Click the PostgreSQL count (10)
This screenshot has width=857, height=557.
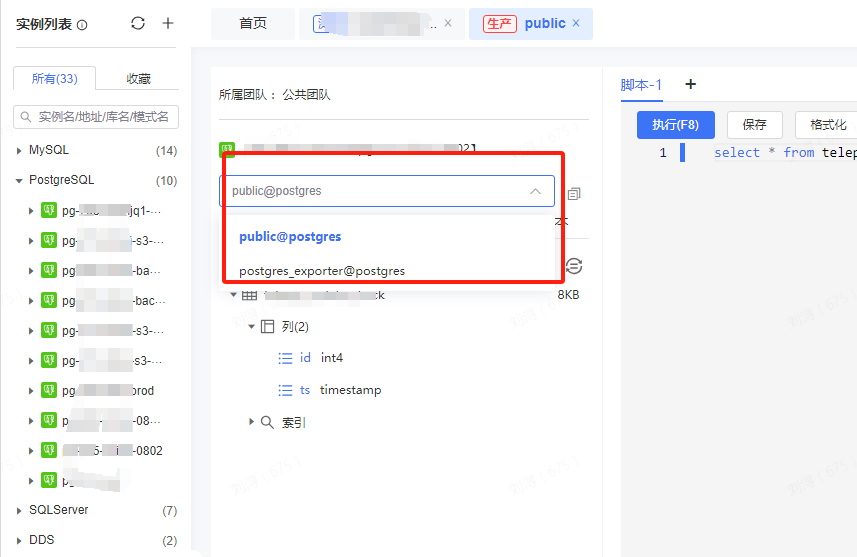pyautogui.click(x=166, y=180)
